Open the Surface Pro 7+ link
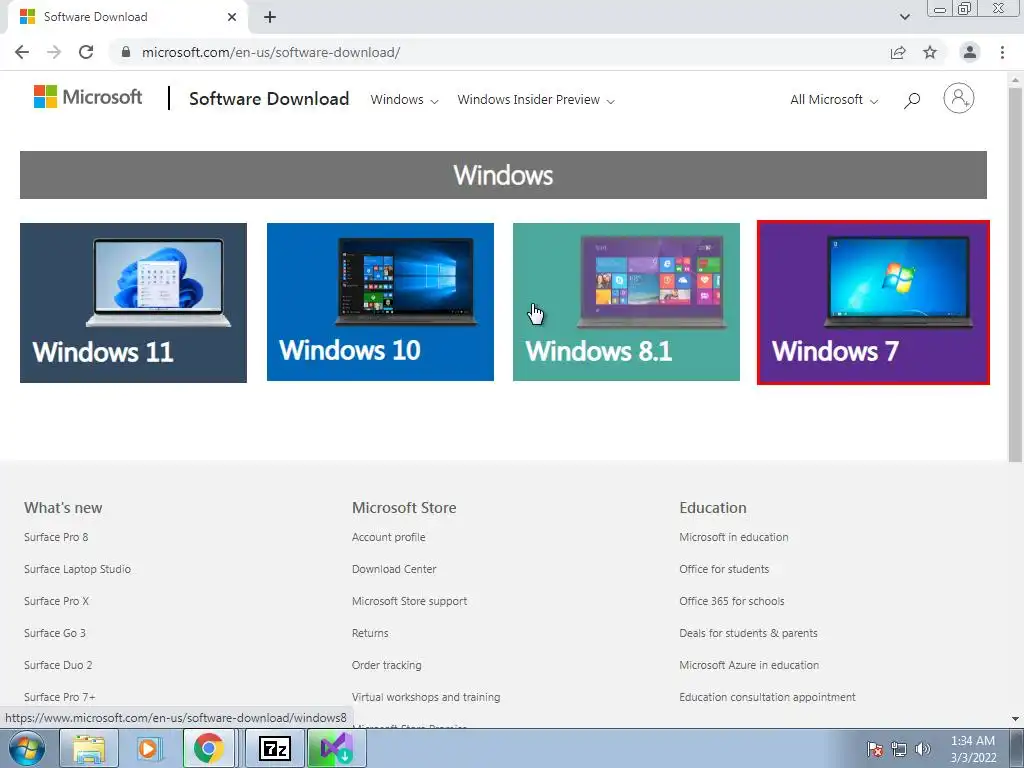 pyautogui.click(x=59, y=697)
